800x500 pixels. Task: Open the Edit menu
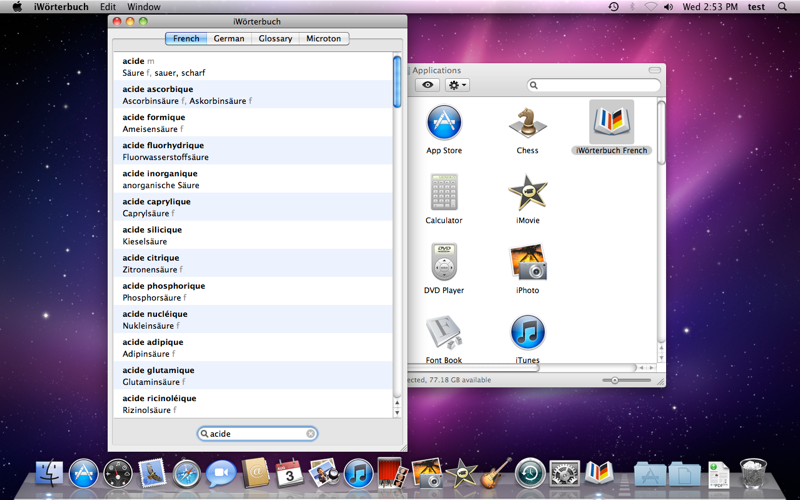point(108,7)
